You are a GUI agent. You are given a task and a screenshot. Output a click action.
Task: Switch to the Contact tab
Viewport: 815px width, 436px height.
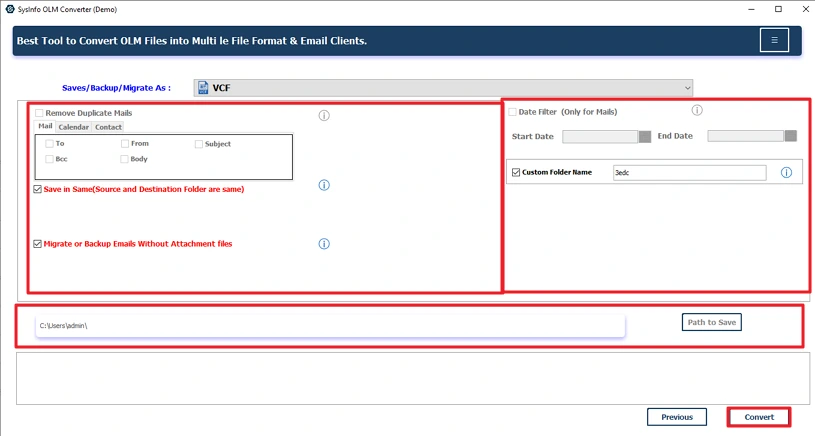(x=108, y=127)
